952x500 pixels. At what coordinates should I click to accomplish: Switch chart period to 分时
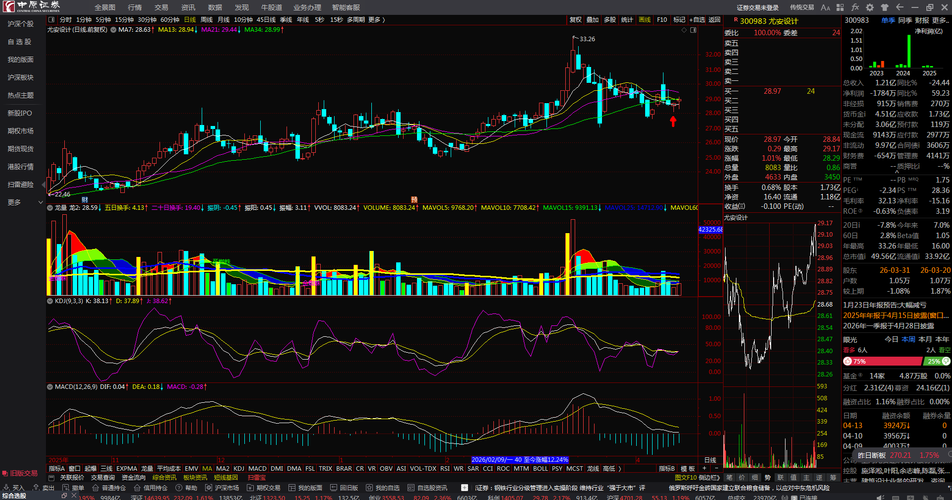[65, 20]
